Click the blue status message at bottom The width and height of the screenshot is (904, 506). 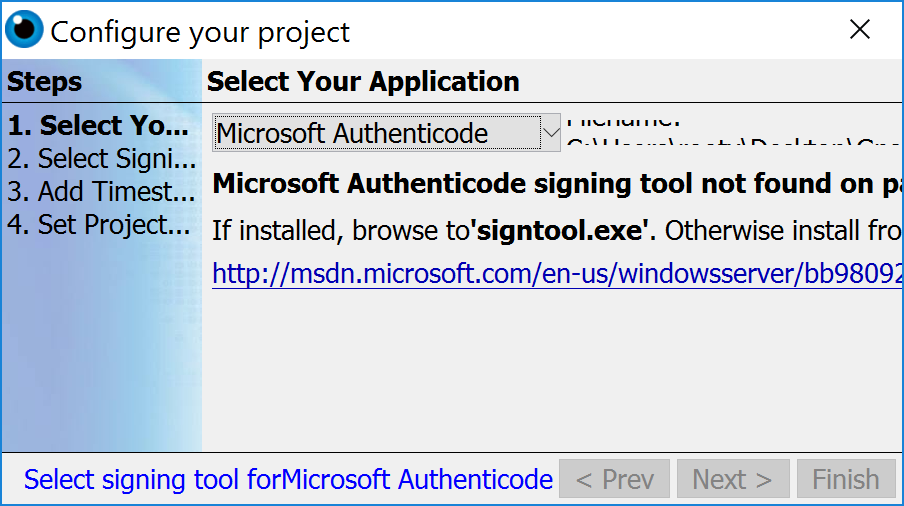pos(288,479)
